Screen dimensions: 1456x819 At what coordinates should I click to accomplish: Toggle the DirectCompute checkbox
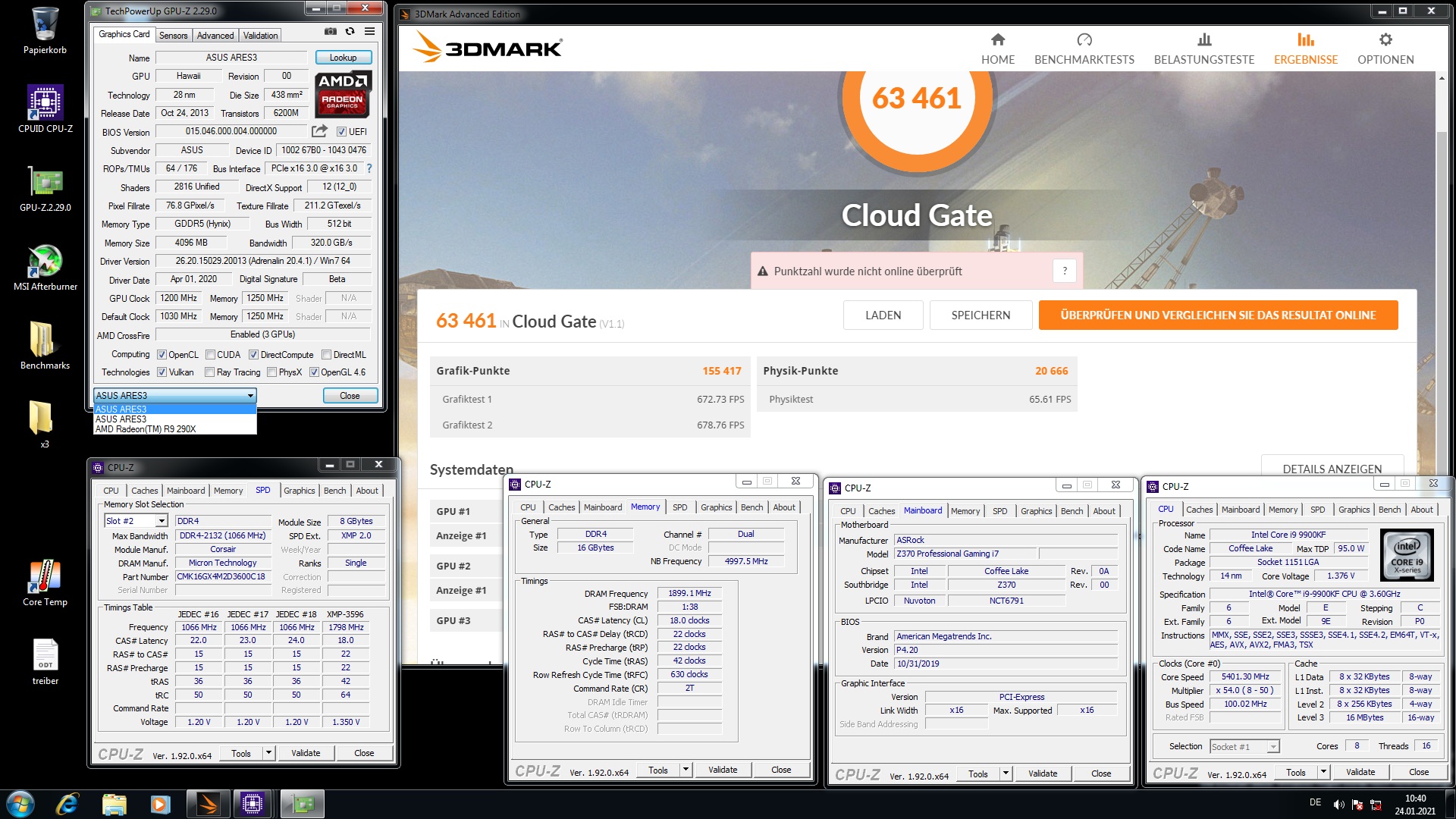click(253, 355)
